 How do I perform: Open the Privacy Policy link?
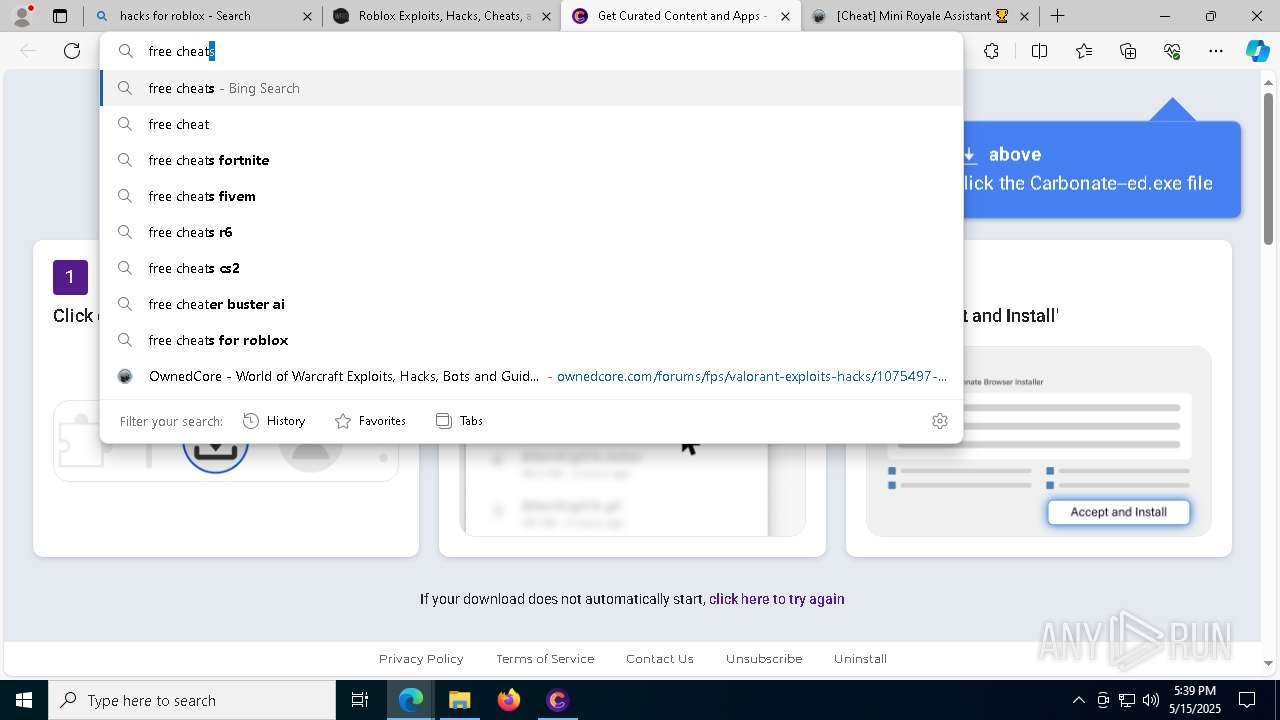[x=421, y=659]
